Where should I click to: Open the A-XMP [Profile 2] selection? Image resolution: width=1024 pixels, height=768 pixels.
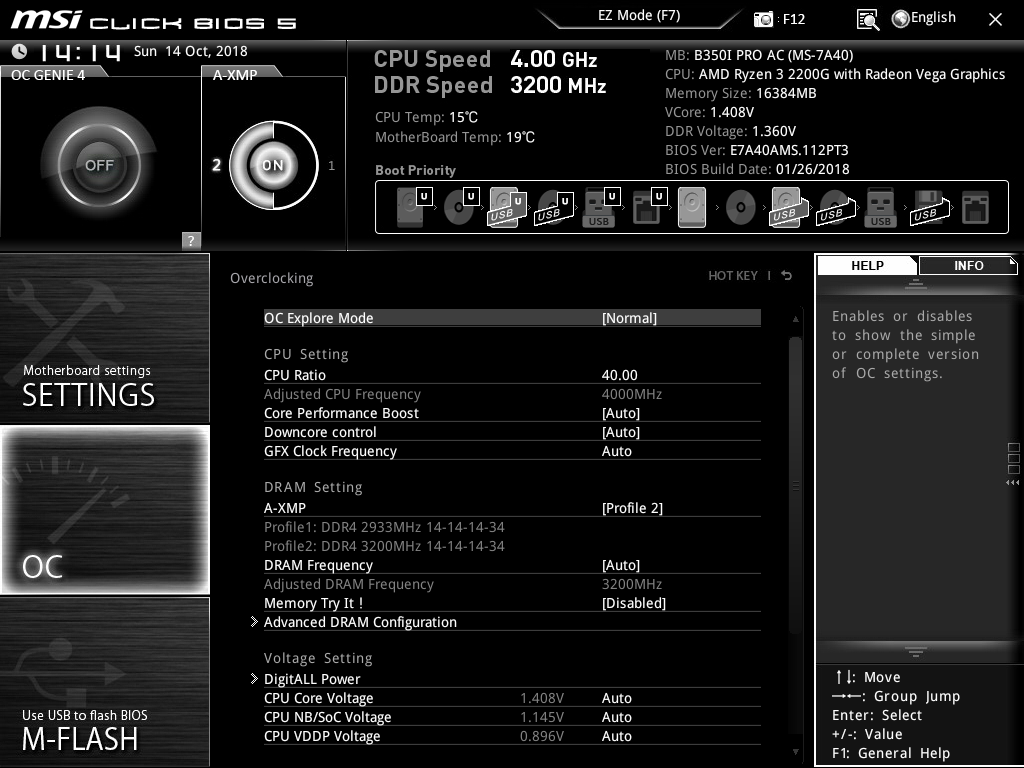pos(632,508)
